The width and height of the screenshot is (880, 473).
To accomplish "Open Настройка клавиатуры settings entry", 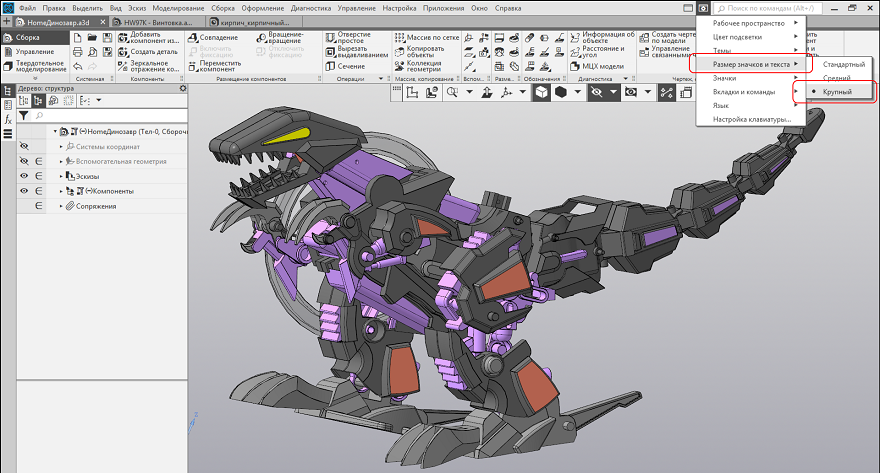I will [751, 120].
